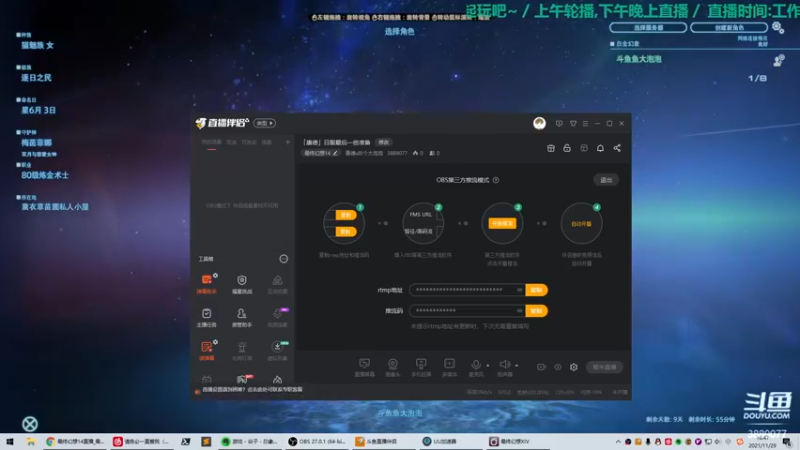This screenshot has width=800, height=450.
Task: Open the mode selector pill beside logo
Action: tap(264, 123)
